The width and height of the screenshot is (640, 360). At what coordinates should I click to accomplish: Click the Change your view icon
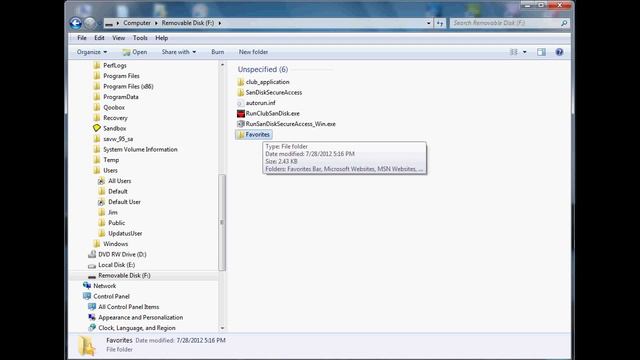click(x=513, y=52)
